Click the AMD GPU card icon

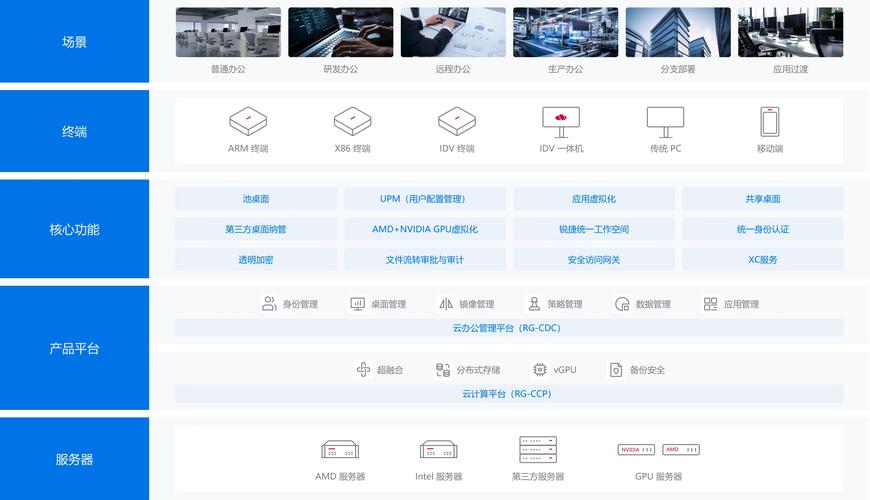click(681, 450)
